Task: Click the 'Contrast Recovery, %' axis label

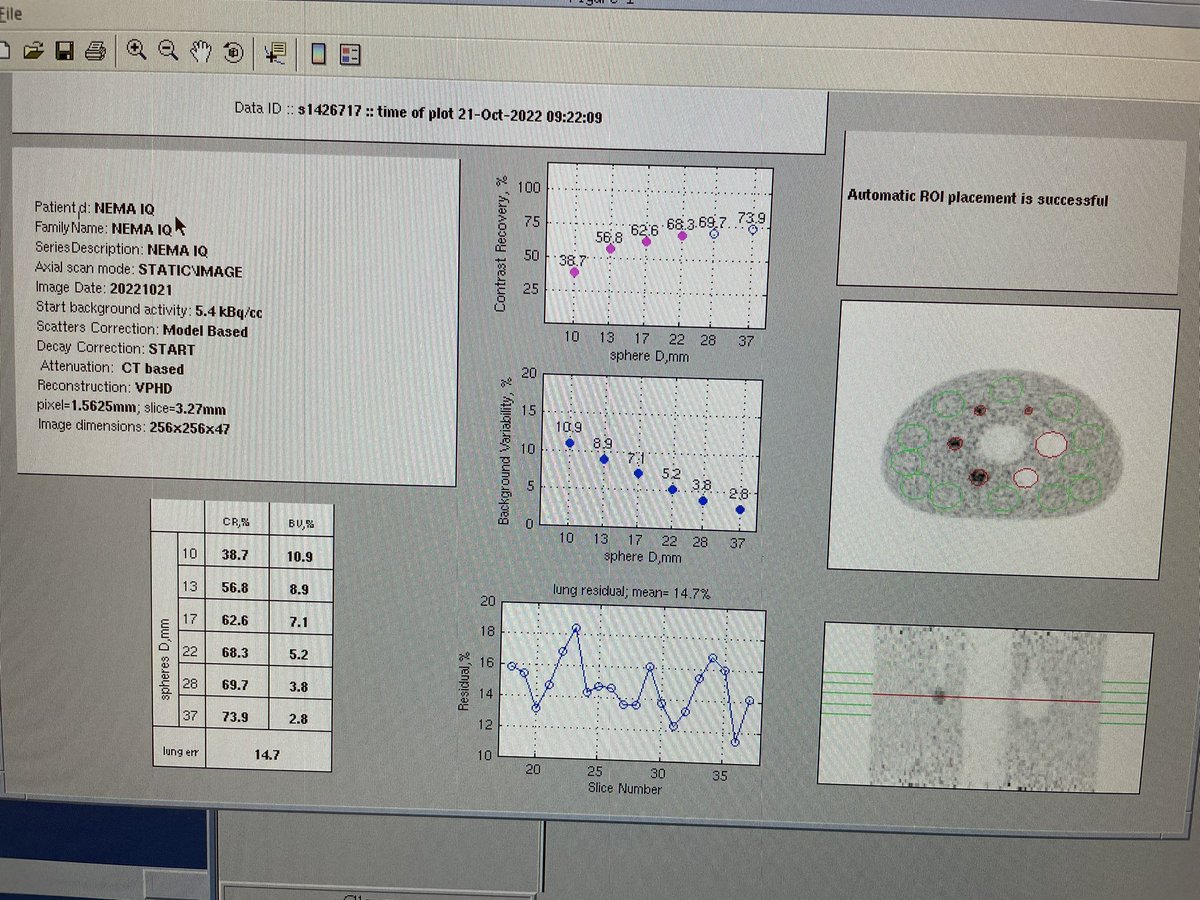Action: click(x=503, y=243)
